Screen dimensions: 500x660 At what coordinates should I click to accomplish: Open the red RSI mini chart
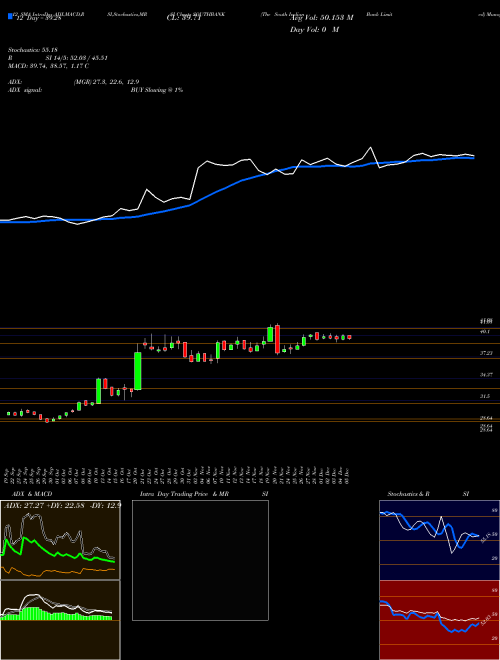(x=439, y=620)
